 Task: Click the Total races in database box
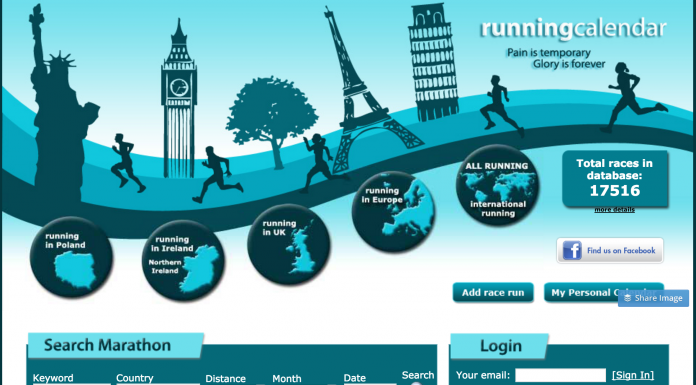click(615, 179)
